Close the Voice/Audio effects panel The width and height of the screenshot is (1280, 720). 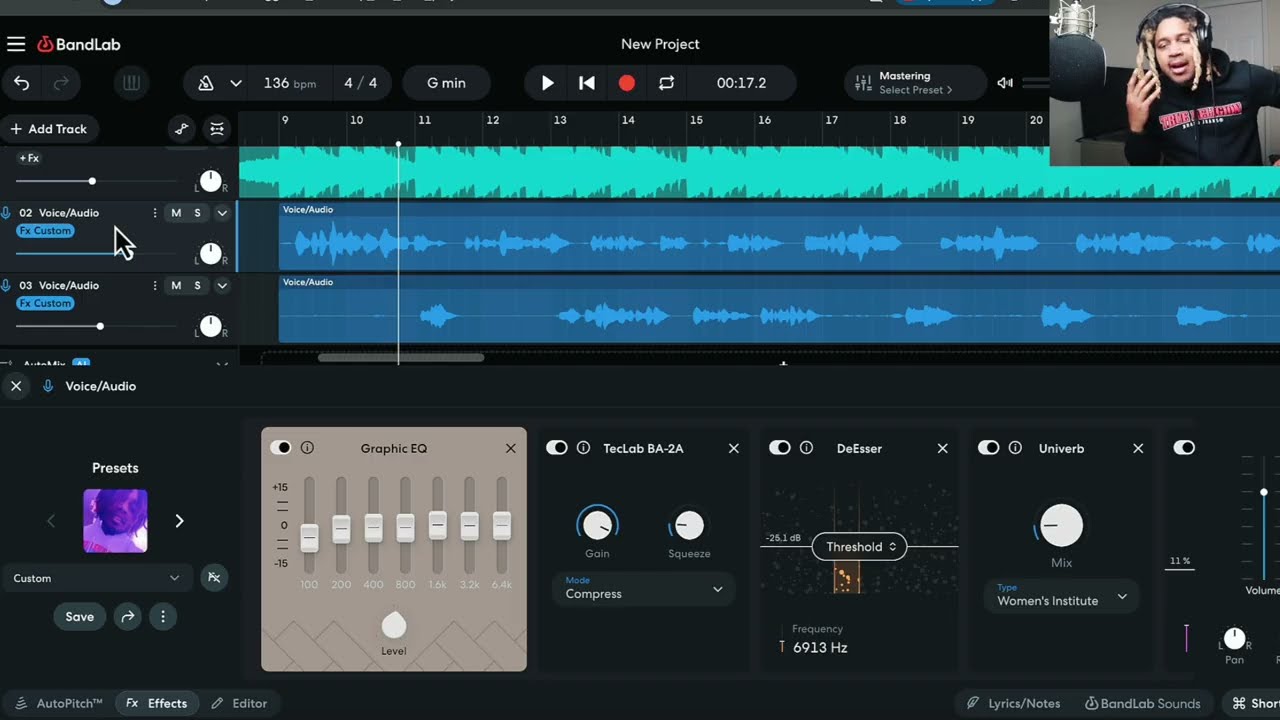16,385
